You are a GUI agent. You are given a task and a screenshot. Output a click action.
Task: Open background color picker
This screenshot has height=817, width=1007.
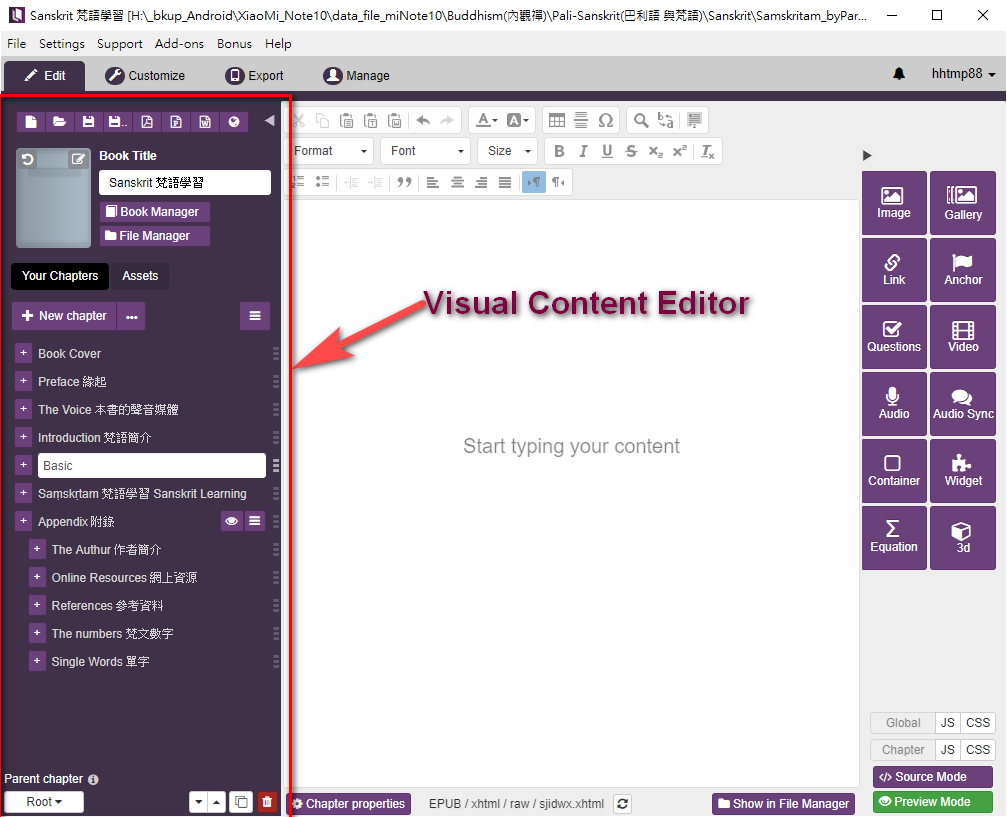pos(517,120)
